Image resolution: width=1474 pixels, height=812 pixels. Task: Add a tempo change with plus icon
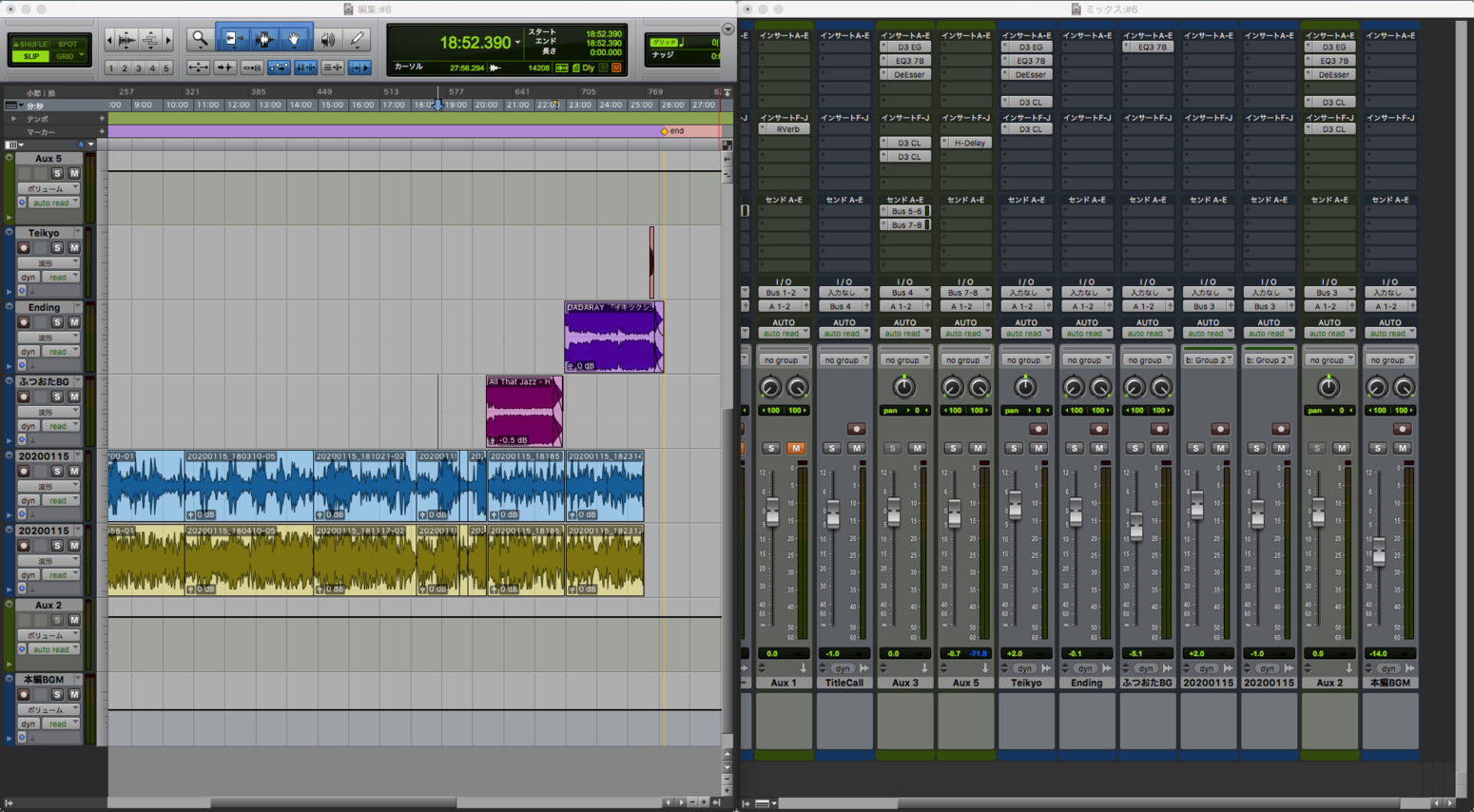[x=102, y=119]
